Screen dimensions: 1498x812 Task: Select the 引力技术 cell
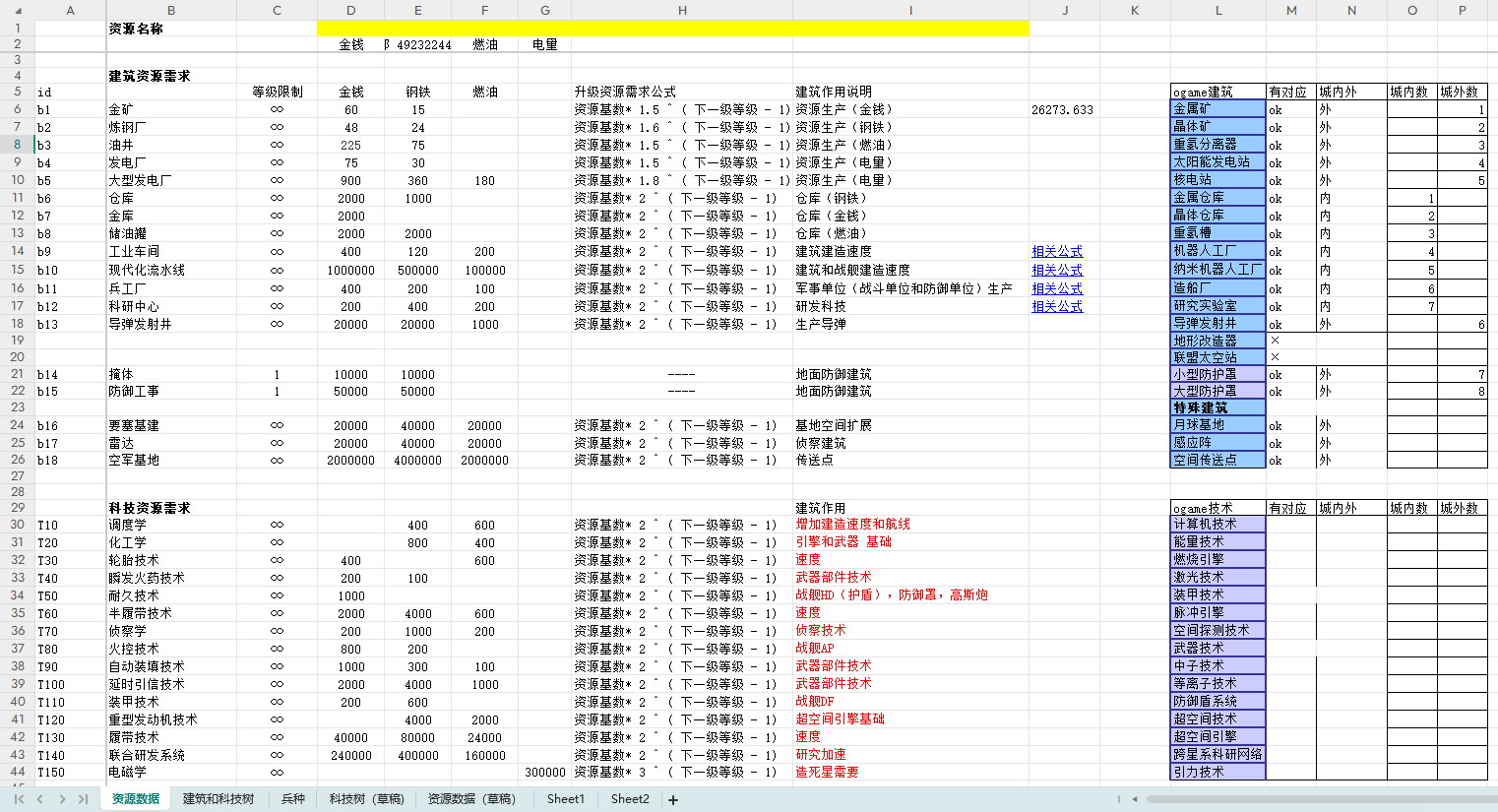(1217, 773)
